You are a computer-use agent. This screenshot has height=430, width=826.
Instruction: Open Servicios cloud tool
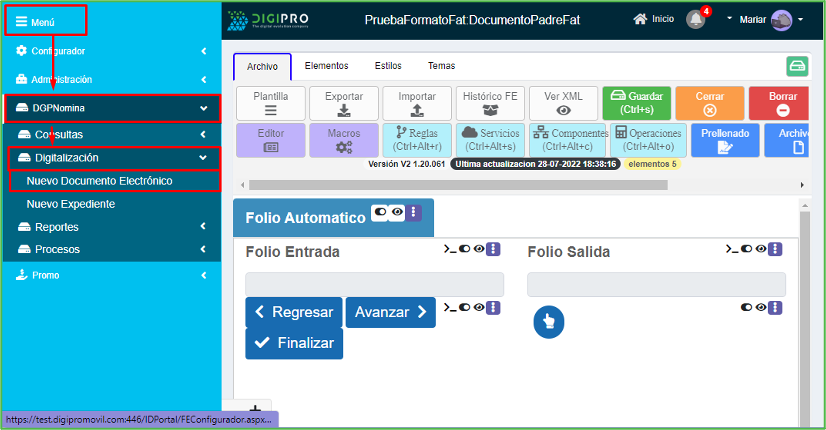pos(490,140)
